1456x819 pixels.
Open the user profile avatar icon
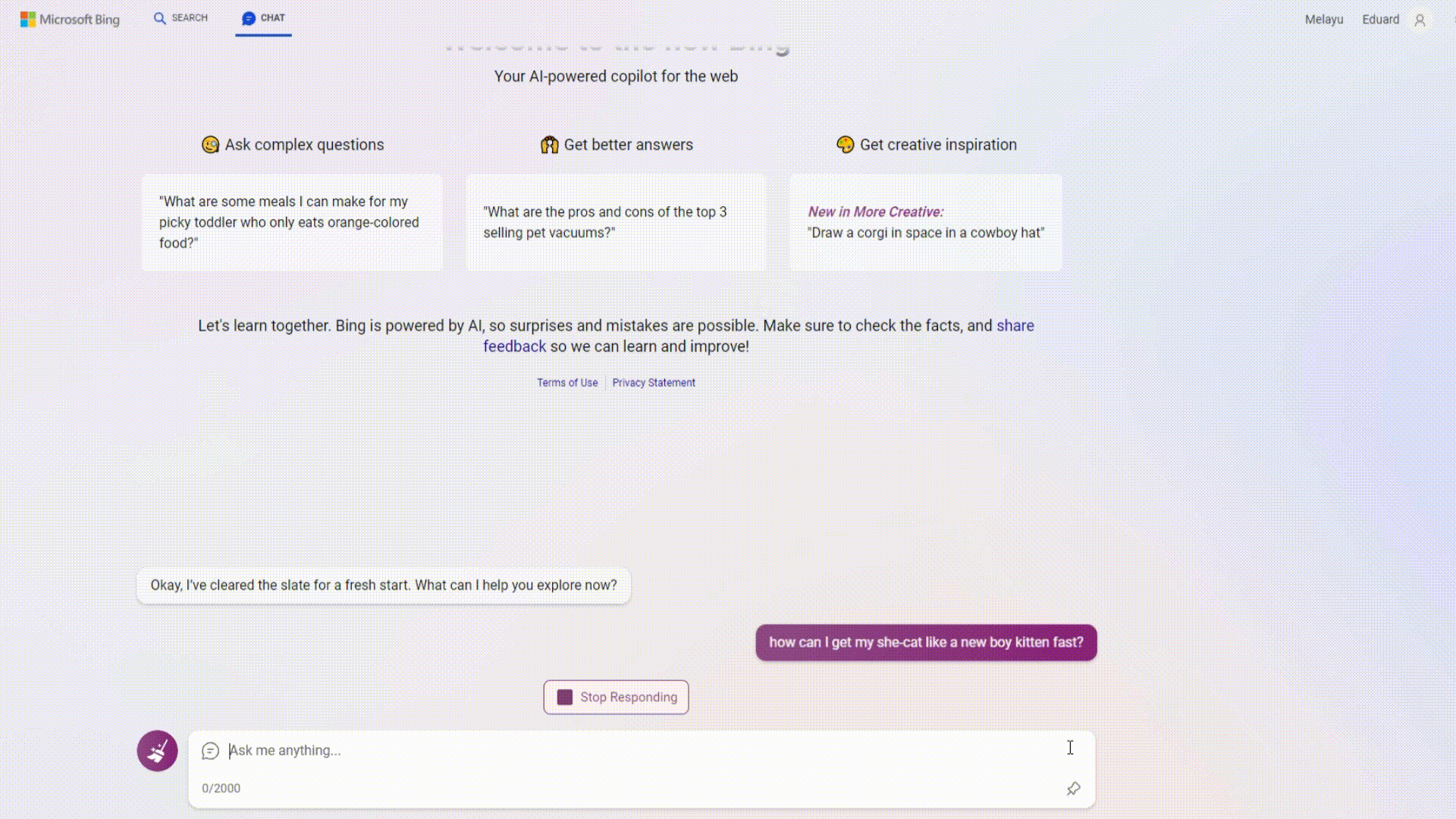point(1420,20)
